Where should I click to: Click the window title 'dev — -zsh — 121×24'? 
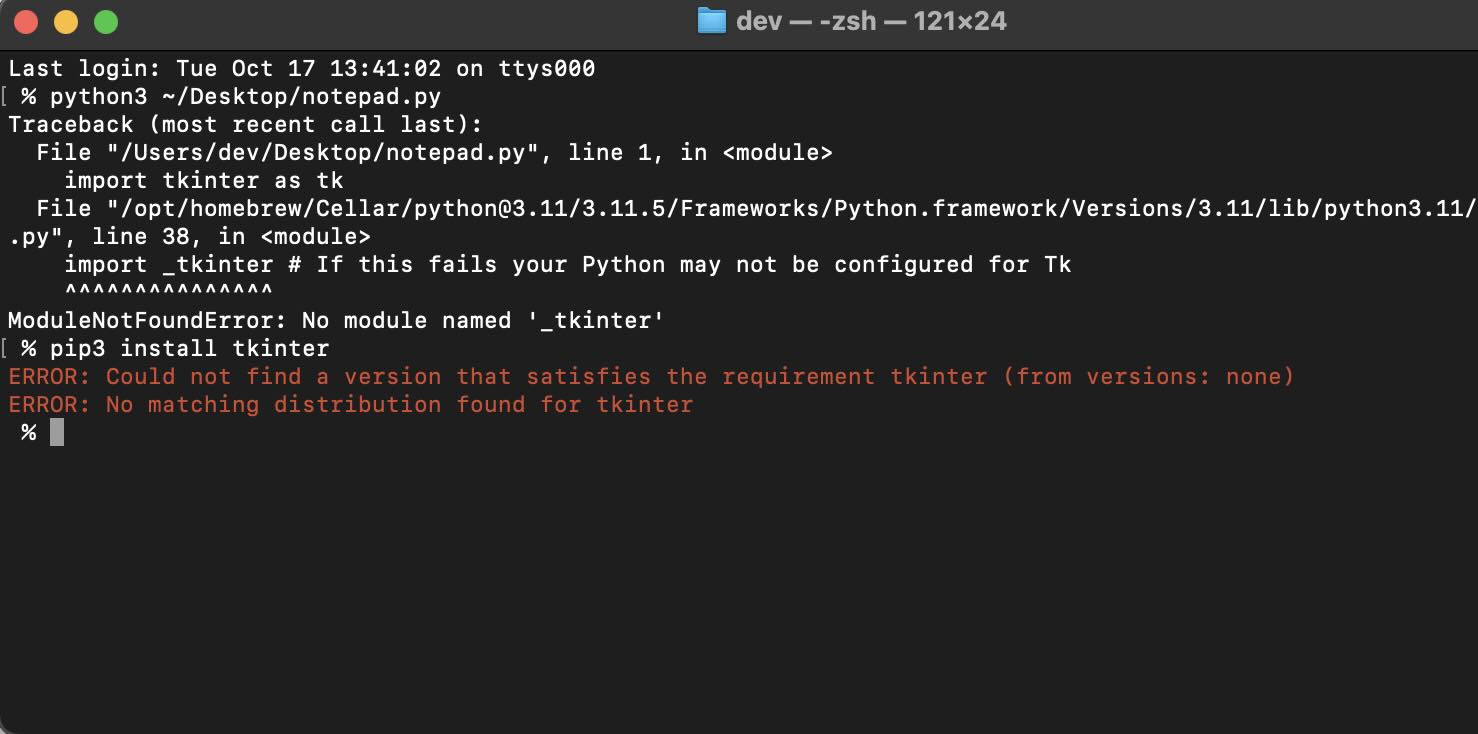point(870,21)
